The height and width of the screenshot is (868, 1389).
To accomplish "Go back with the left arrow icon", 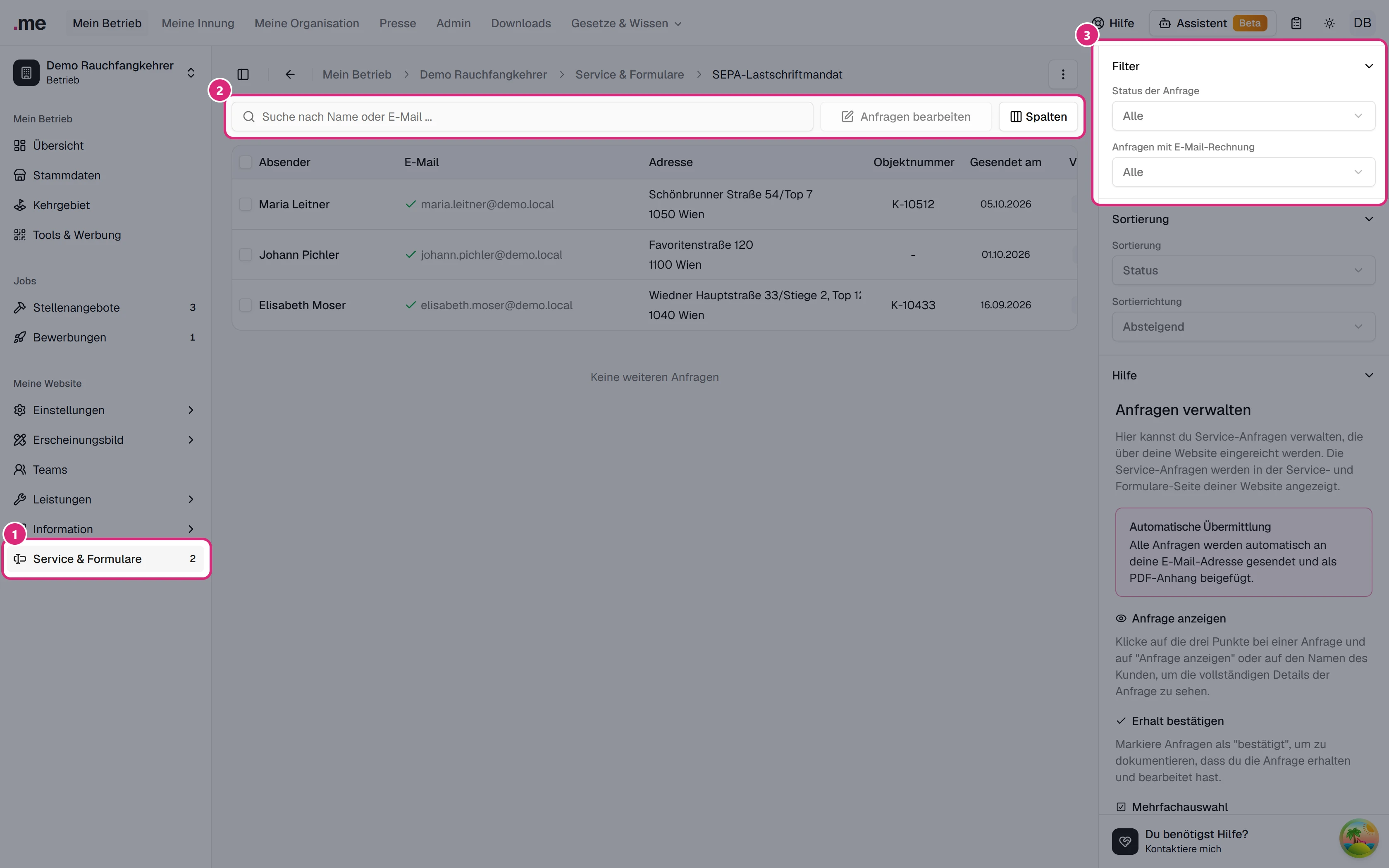I will (x=290, y=75).
